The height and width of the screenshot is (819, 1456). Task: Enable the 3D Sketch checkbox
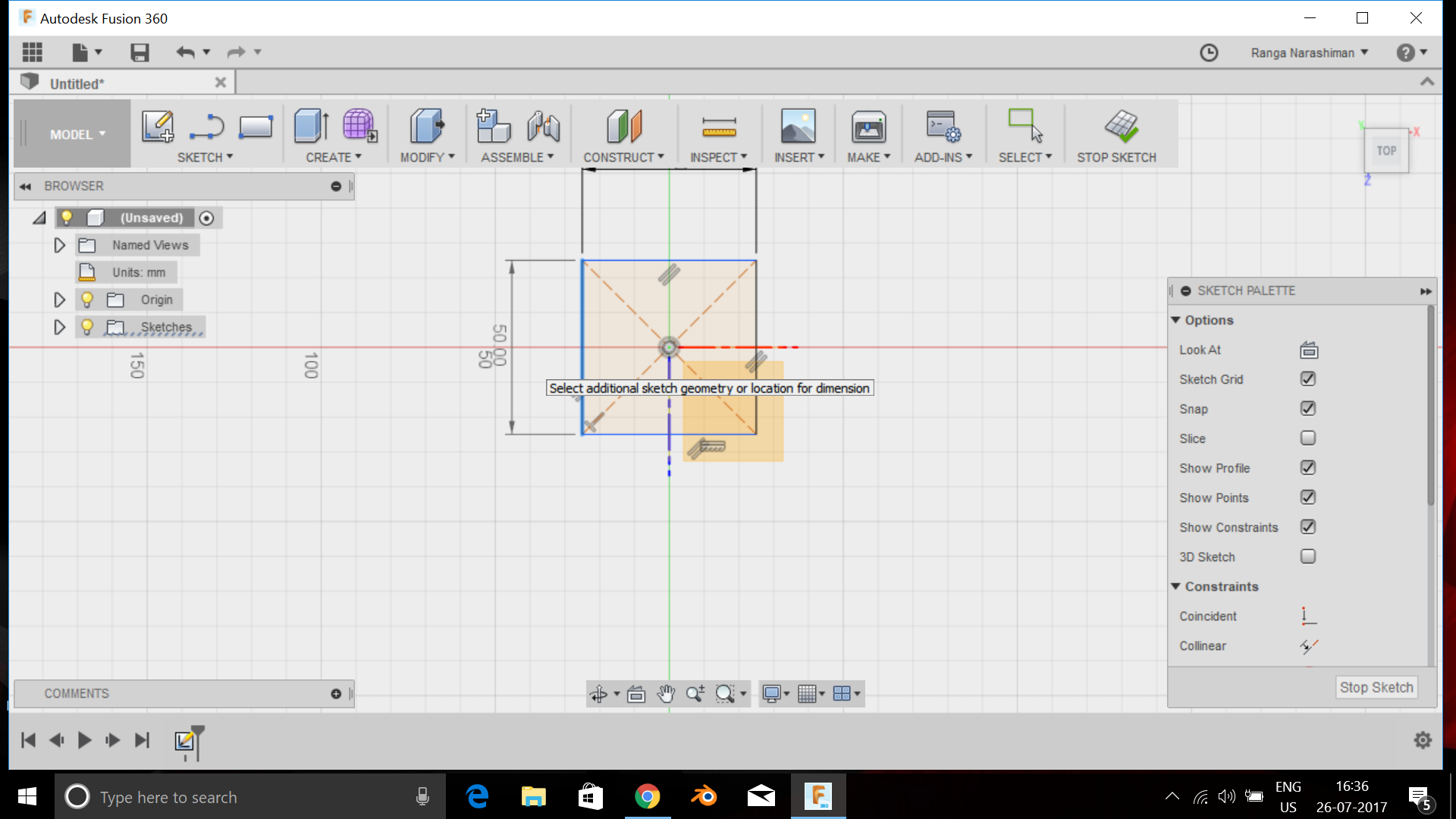click(1308, 556)
